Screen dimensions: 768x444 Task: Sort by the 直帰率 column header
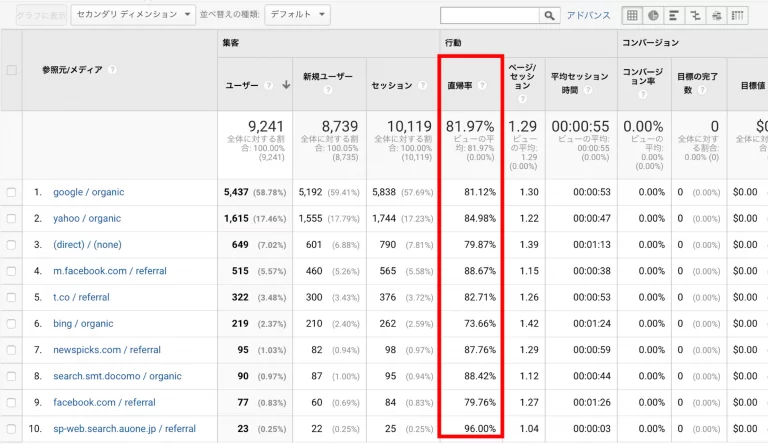tap(460, 85)
